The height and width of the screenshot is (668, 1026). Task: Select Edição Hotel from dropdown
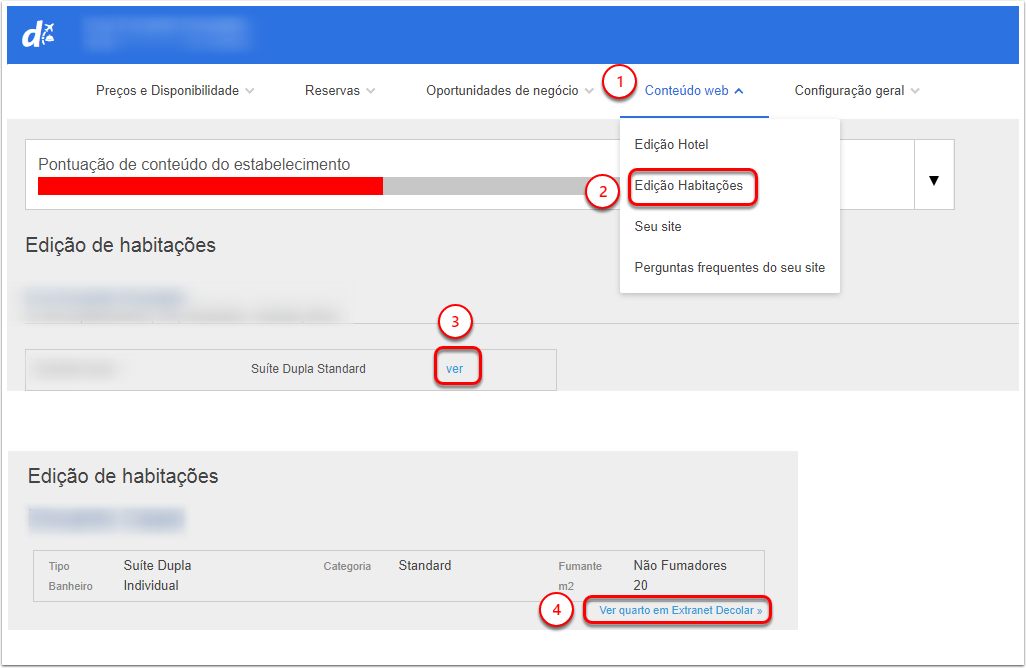[671, 145]
